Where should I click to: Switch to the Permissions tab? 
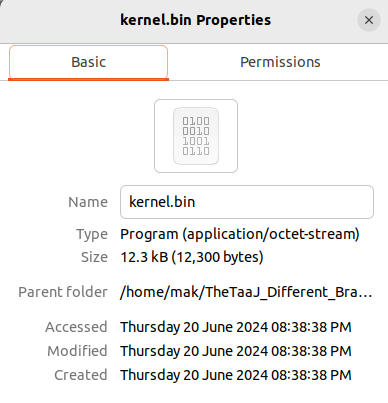coord(280,62)
